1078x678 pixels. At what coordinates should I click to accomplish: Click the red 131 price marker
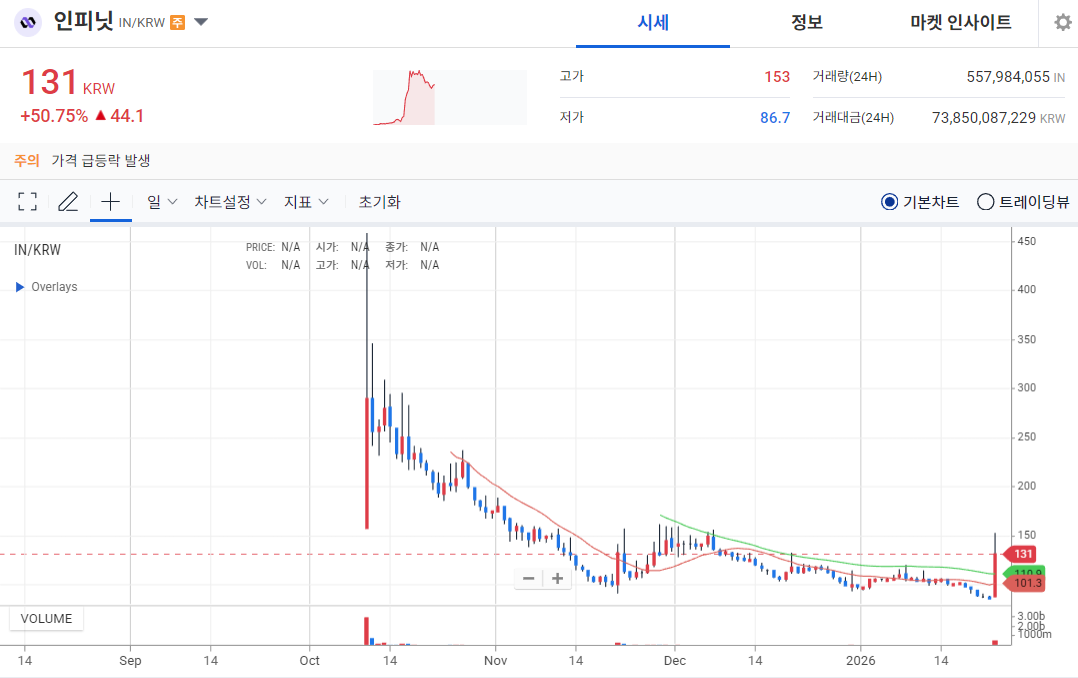[1022, 553]
